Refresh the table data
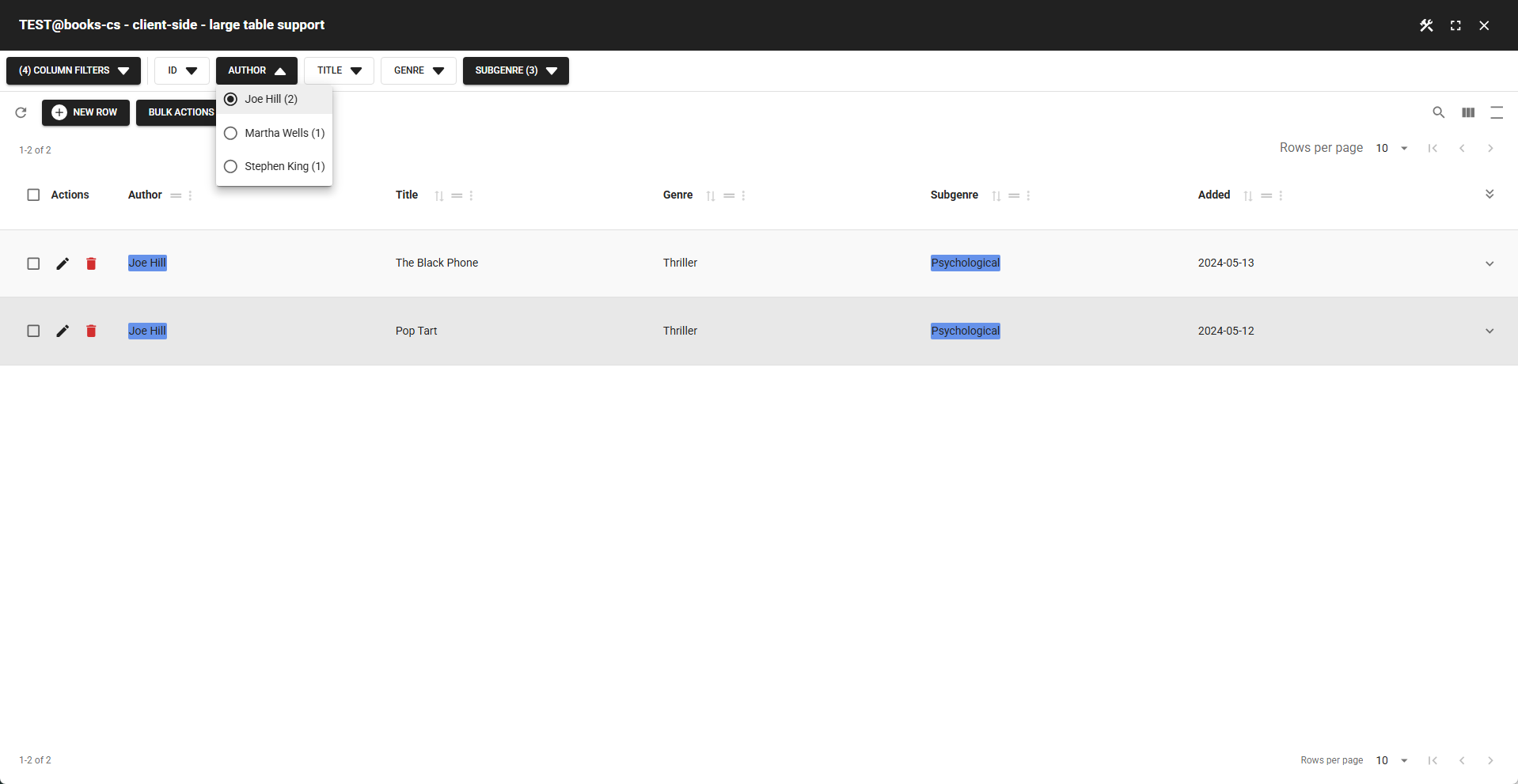 21,112
